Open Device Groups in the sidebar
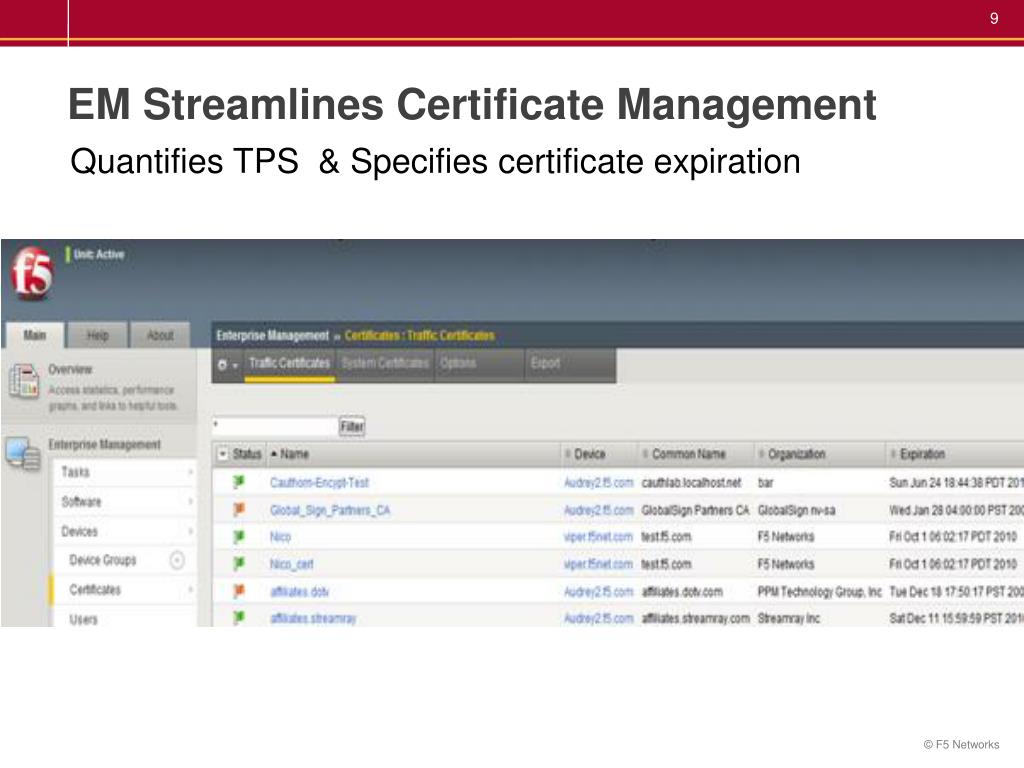 (x=103, y=560)
